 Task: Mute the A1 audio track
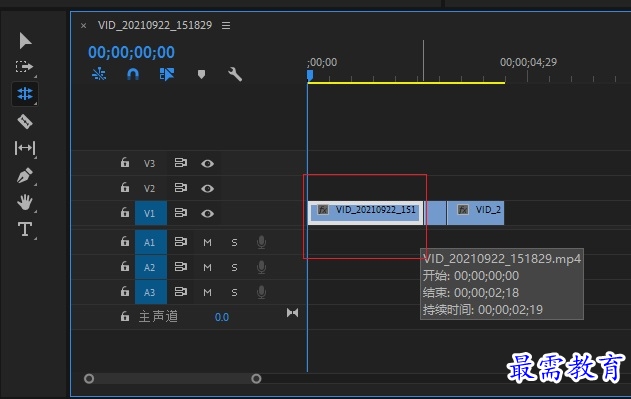click(207, 242)
